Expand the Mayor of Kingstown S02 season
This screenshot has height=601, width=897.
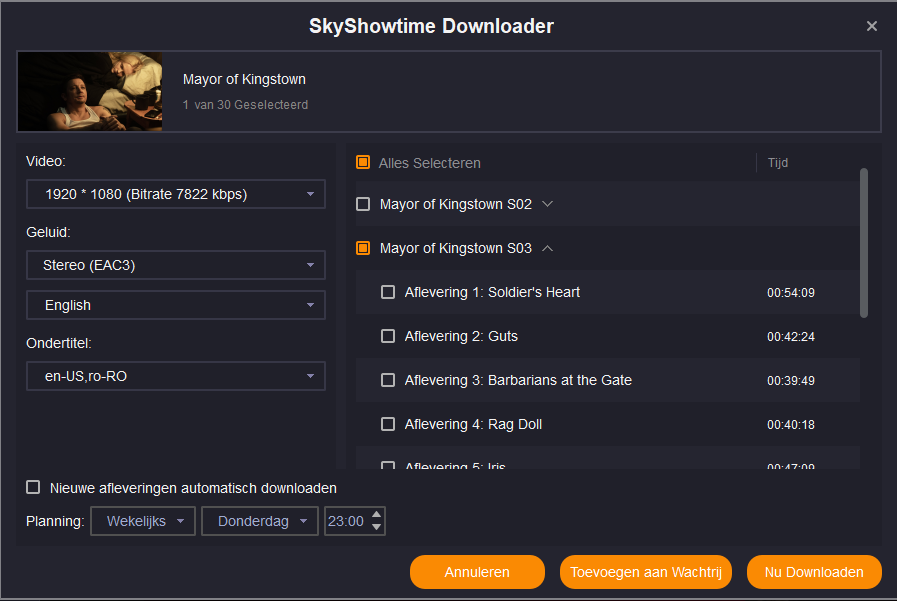pos(547,204)
